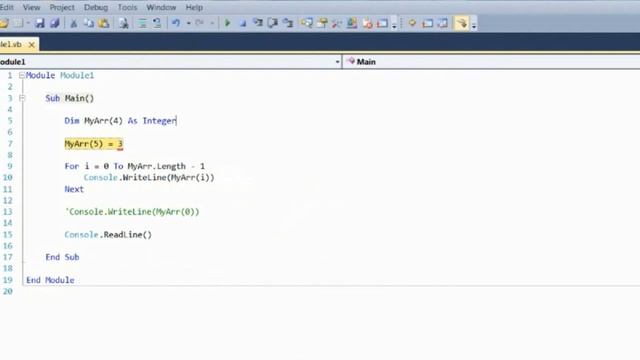Click the Save All icon
This screenshot has width=640, height=360.
55,23
